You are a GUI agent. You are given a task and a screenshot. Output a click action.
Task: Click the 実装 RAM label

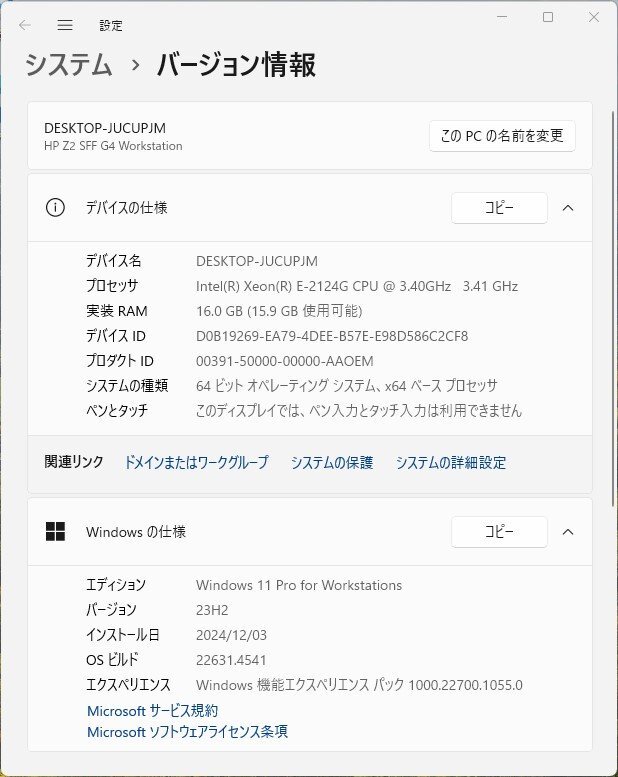click(x=116, y=311)
